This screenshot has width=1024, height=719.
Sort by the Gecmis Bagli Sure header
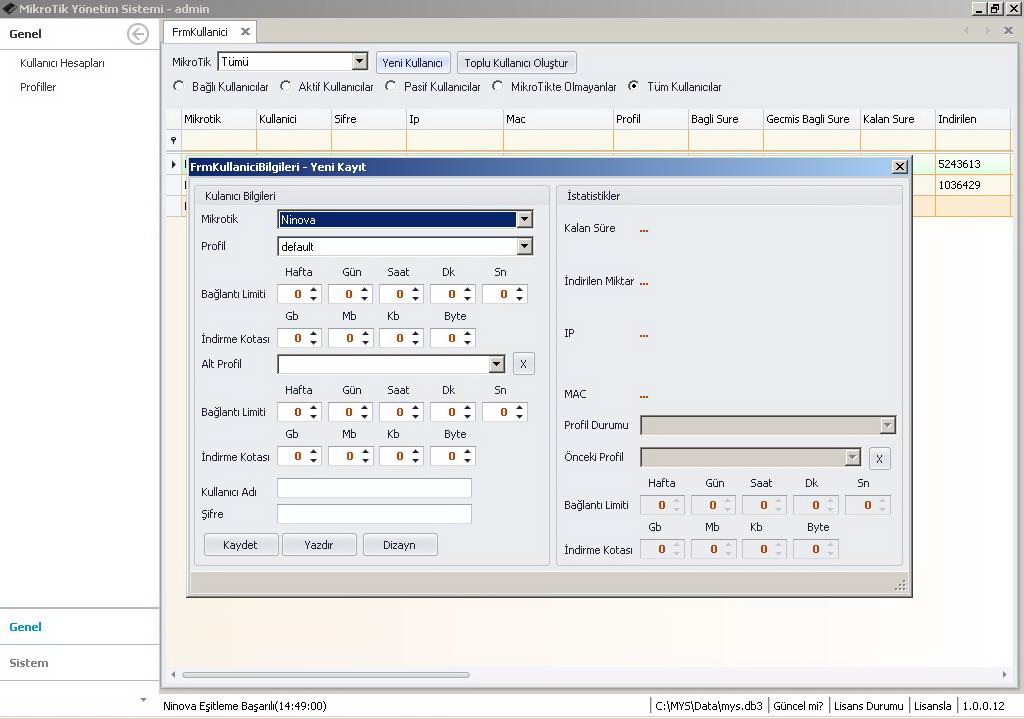[812, 119]
